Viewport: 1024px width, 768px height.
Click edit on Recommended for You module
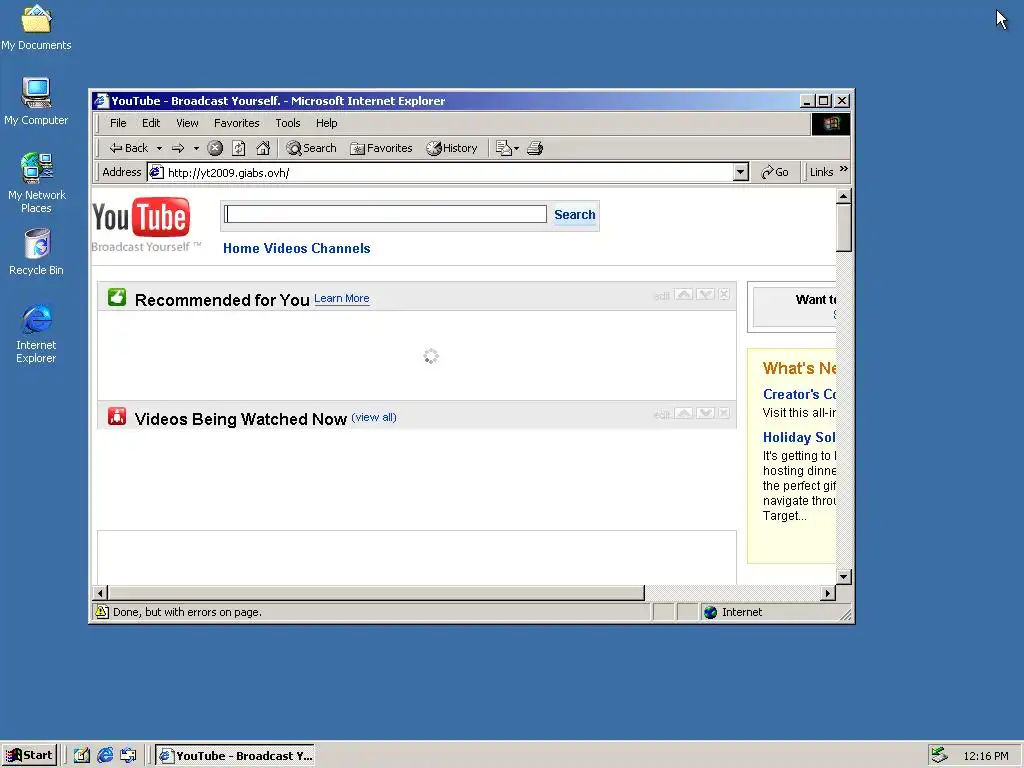tap(662, 296)
